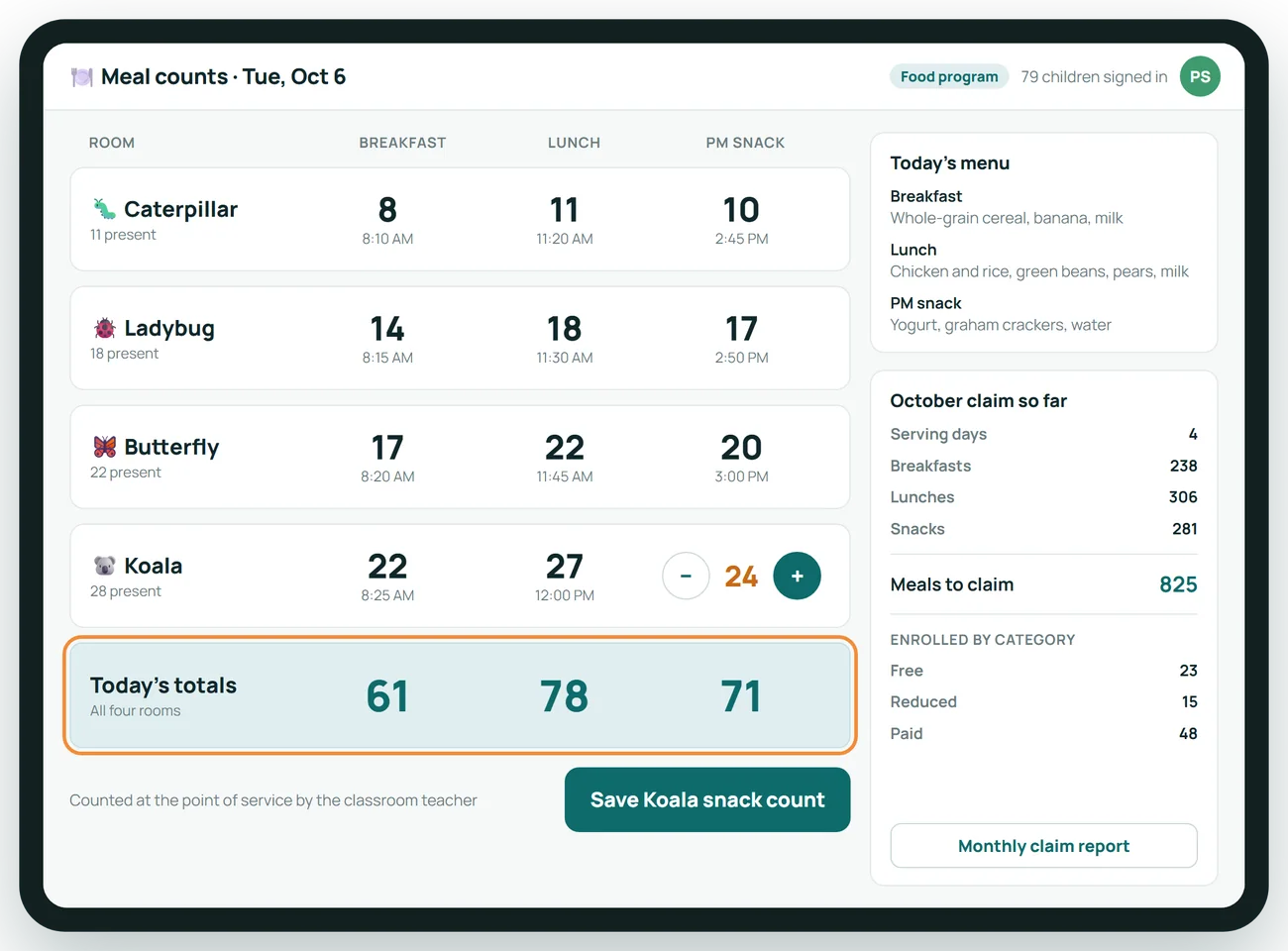Click the meal plate icon beside Meal counts
Image resolution: width=1288 pixels, height=951 pixels.
coord(82,77)
